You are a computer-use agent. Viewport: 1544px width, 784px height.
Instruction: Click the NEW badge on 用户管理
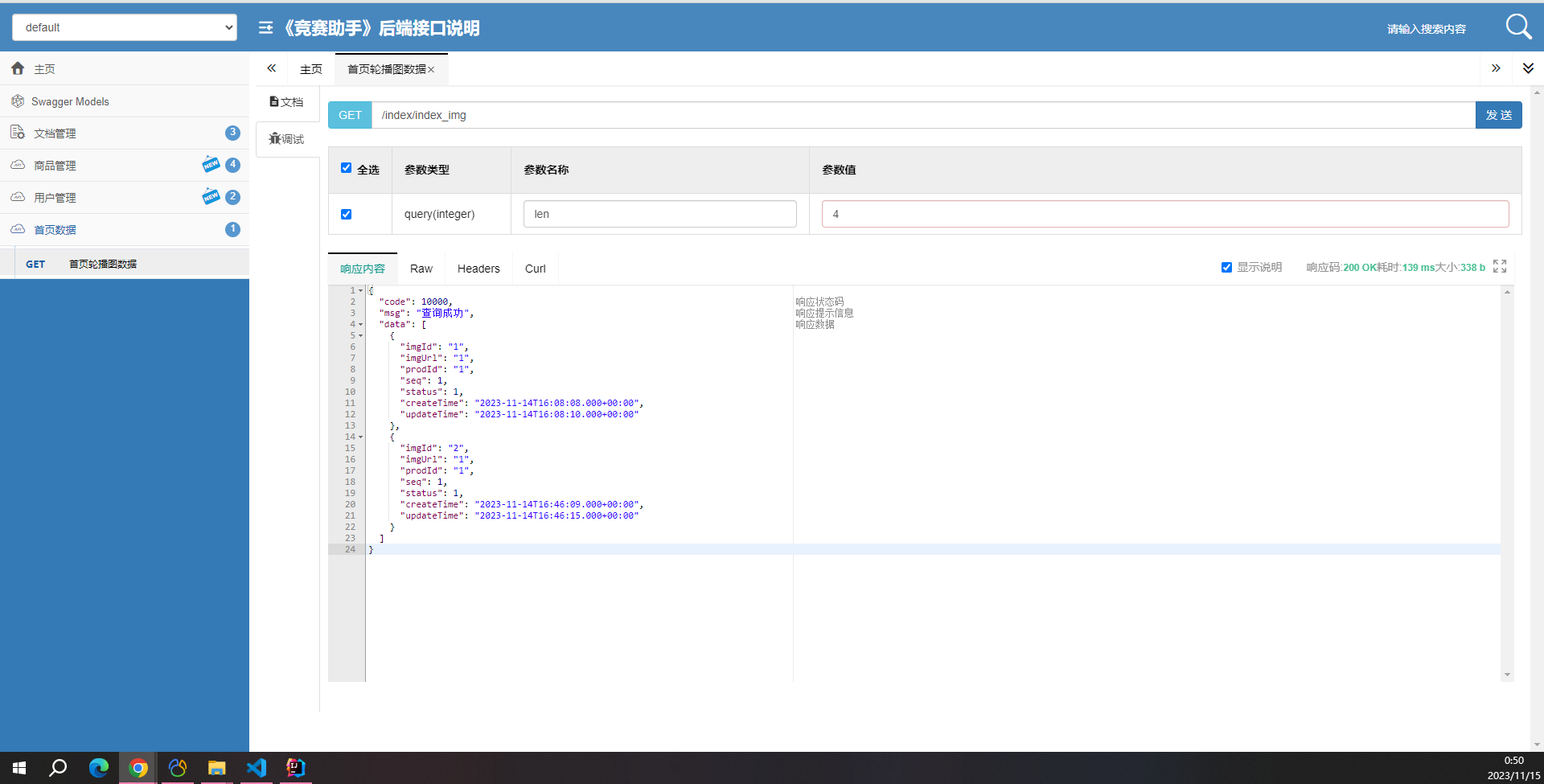[x=211, y=196]
